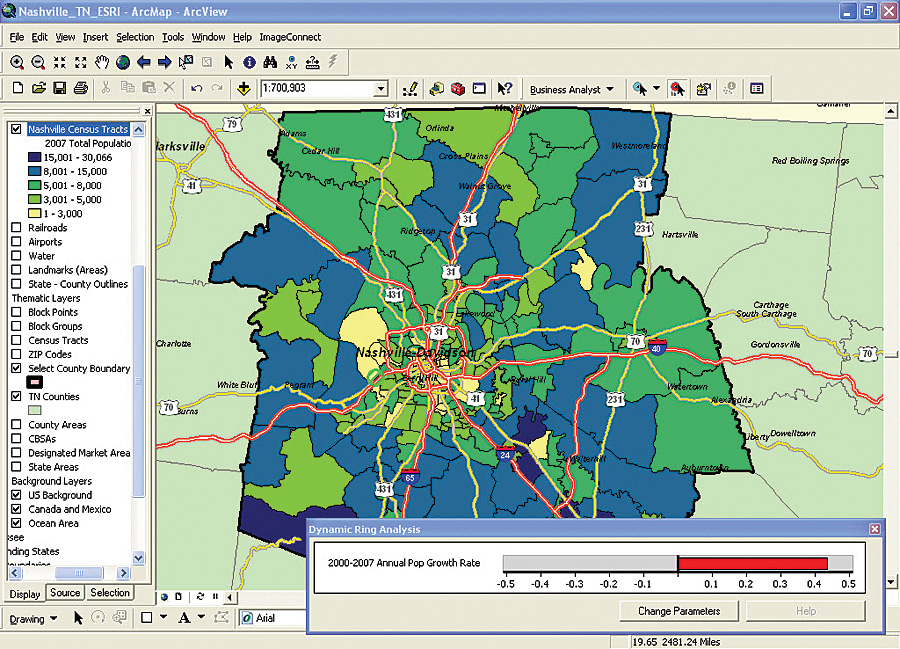Click the Fixed Zoom Out icon
This screenshot has width=900, height=649.
point(80,62)
